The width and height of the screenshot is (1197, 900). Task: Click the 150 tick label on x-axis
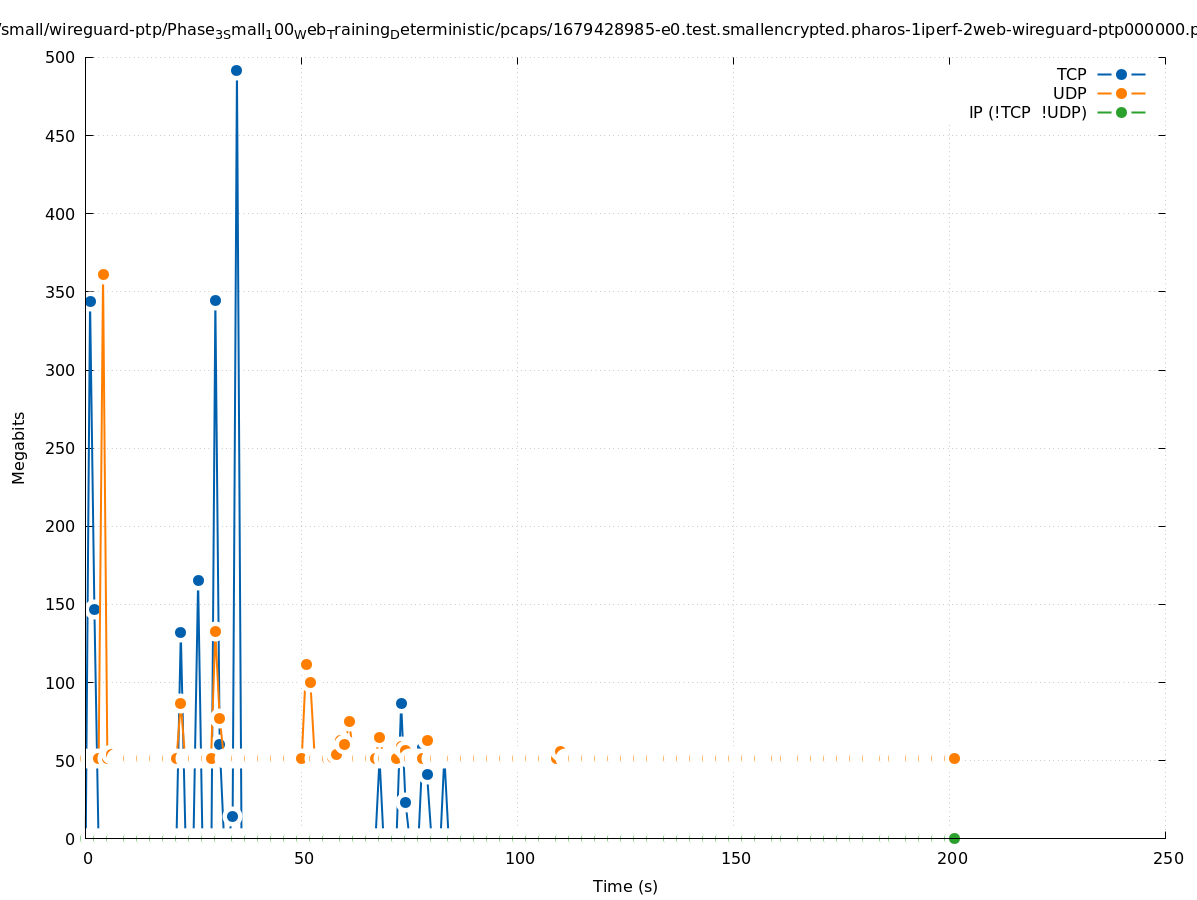point(735,858)
